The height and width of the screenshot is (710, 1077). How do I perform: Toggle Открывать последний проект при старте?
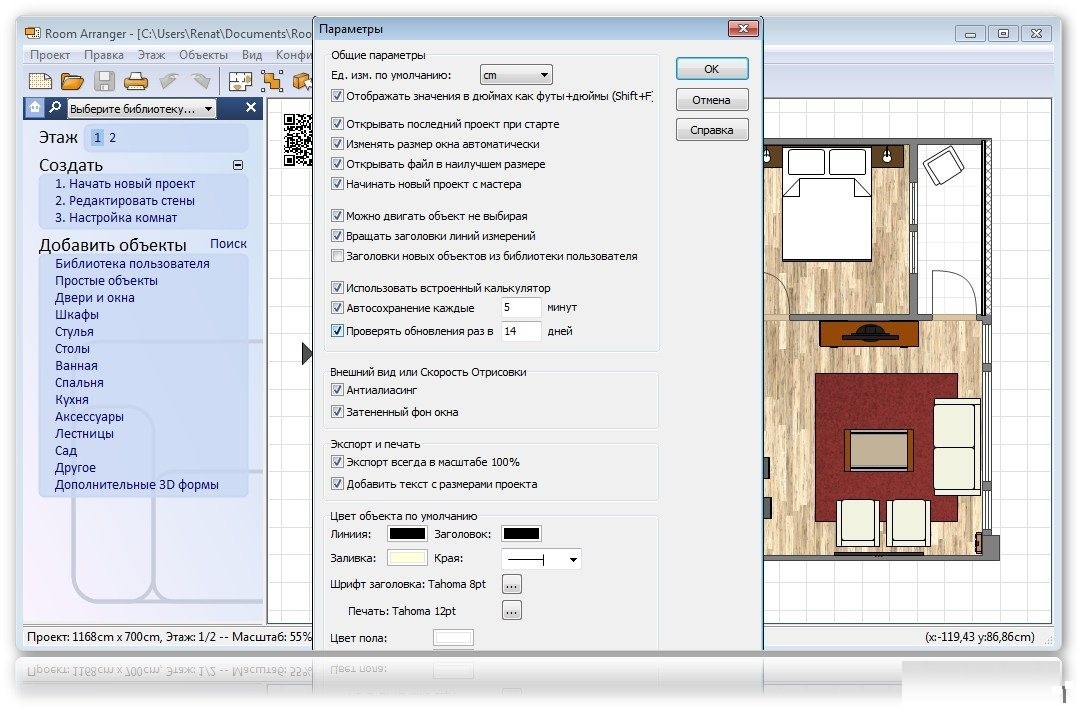[337, 124]
